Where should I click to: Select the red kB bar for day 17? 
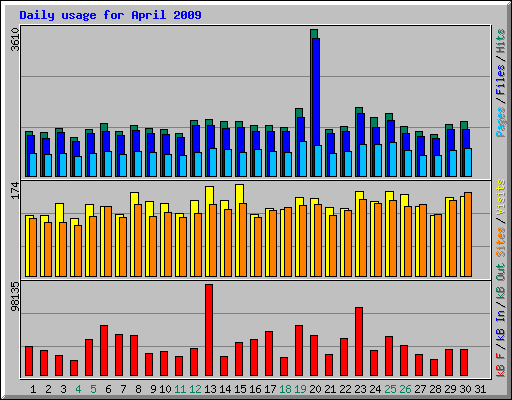pyautogui.click(x=269, y=354)
